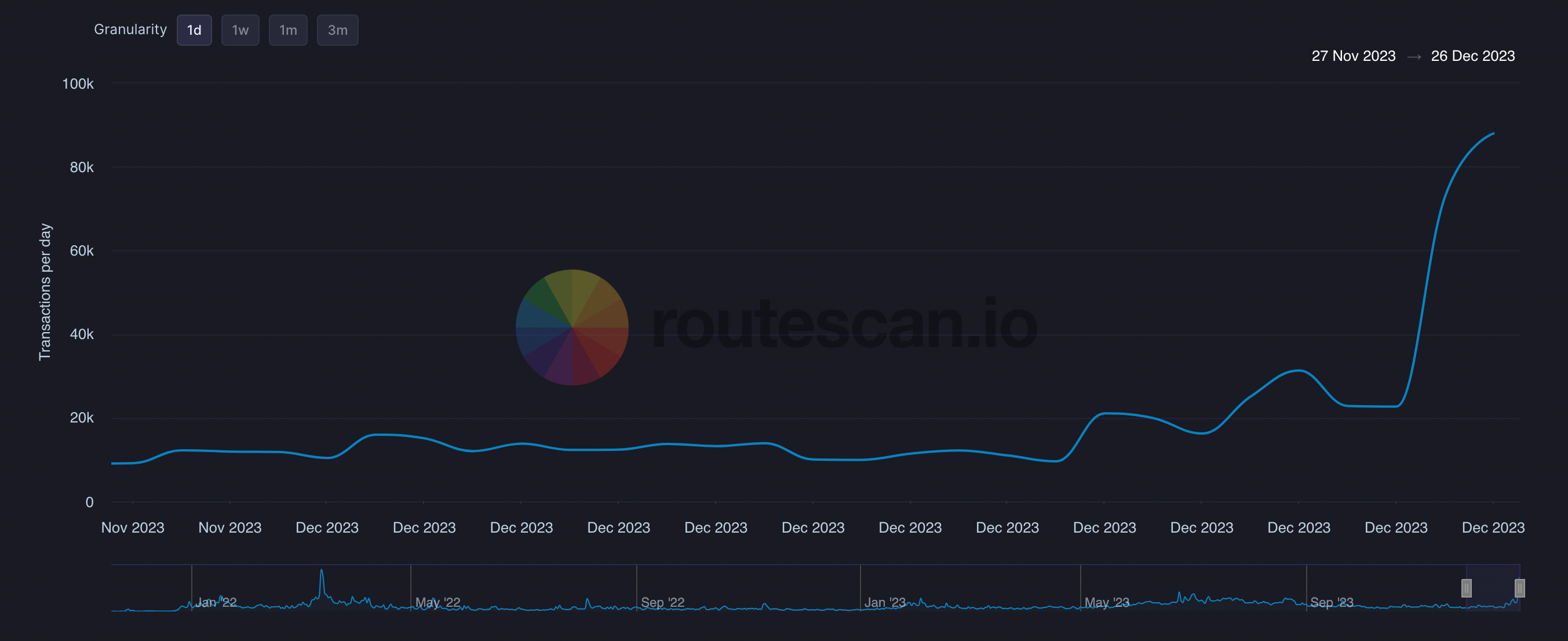The height and width of the screenshot is (641, 1568).
Task: Switch granularity to 3m
Action: (x=337, y=30)
